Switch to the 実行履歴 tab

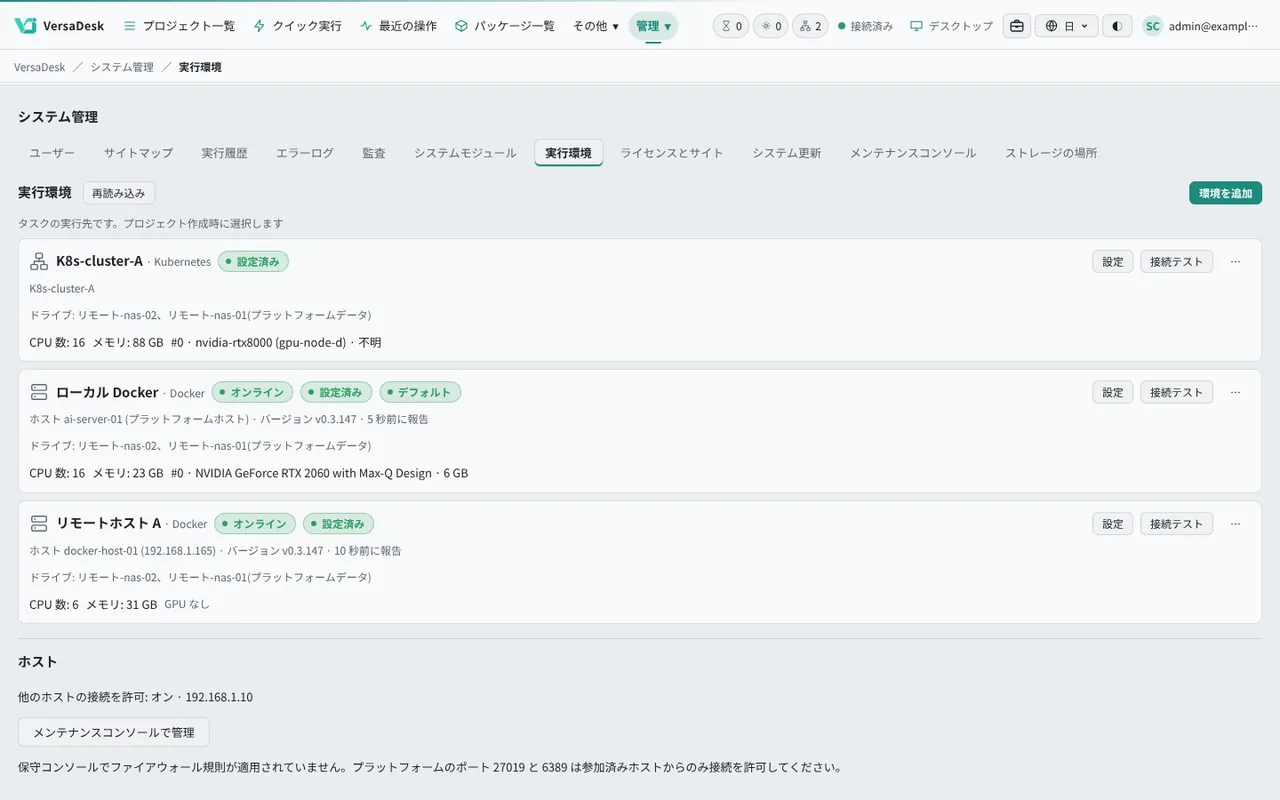[x=224, y=153]
